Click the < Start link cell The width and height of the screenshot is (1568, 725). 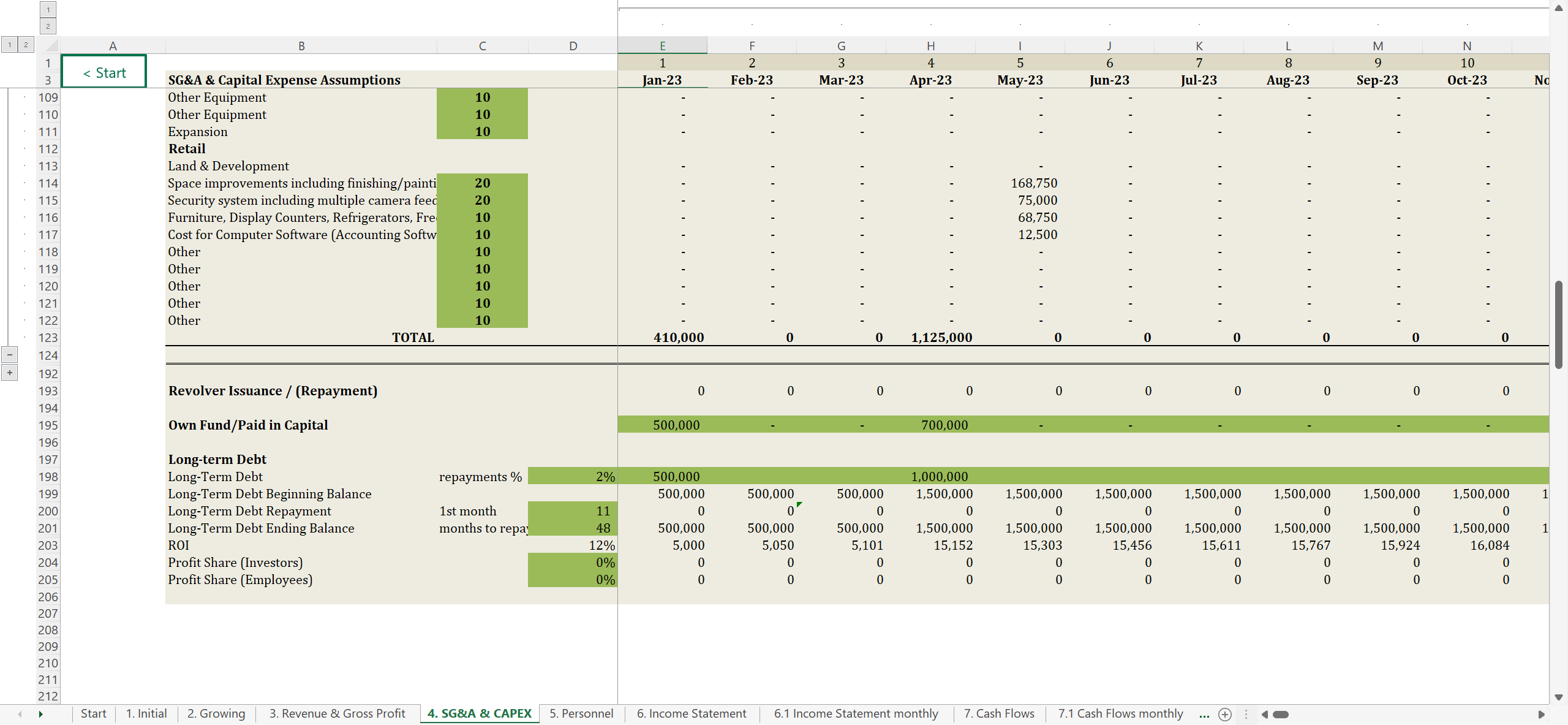[x=104, y=72]
